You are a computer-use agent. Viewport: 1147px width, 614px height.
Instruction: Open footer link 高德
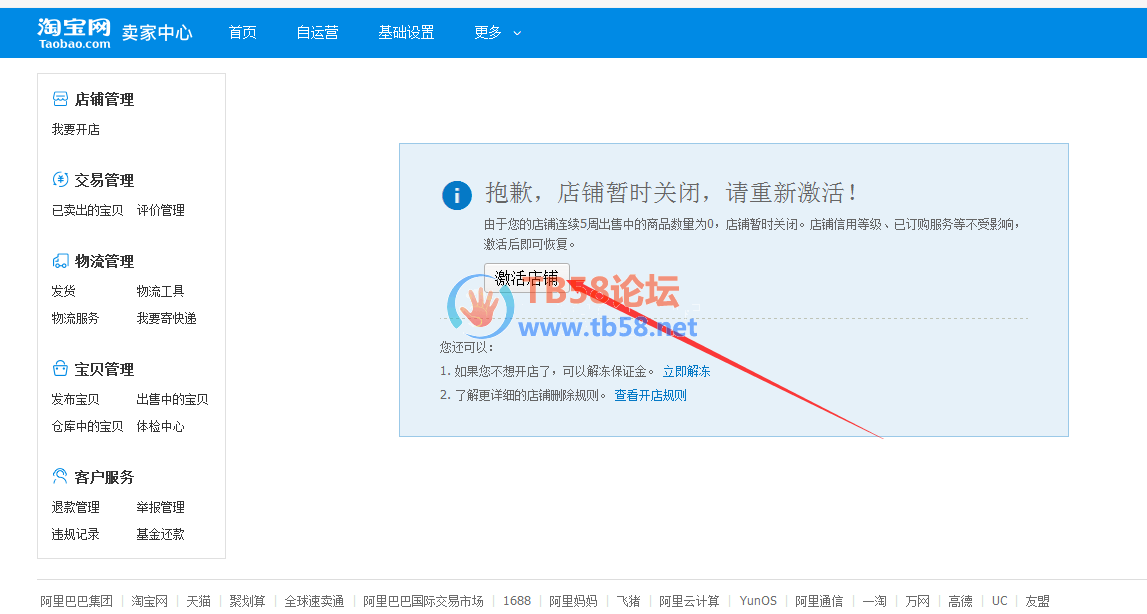[960, 601]
